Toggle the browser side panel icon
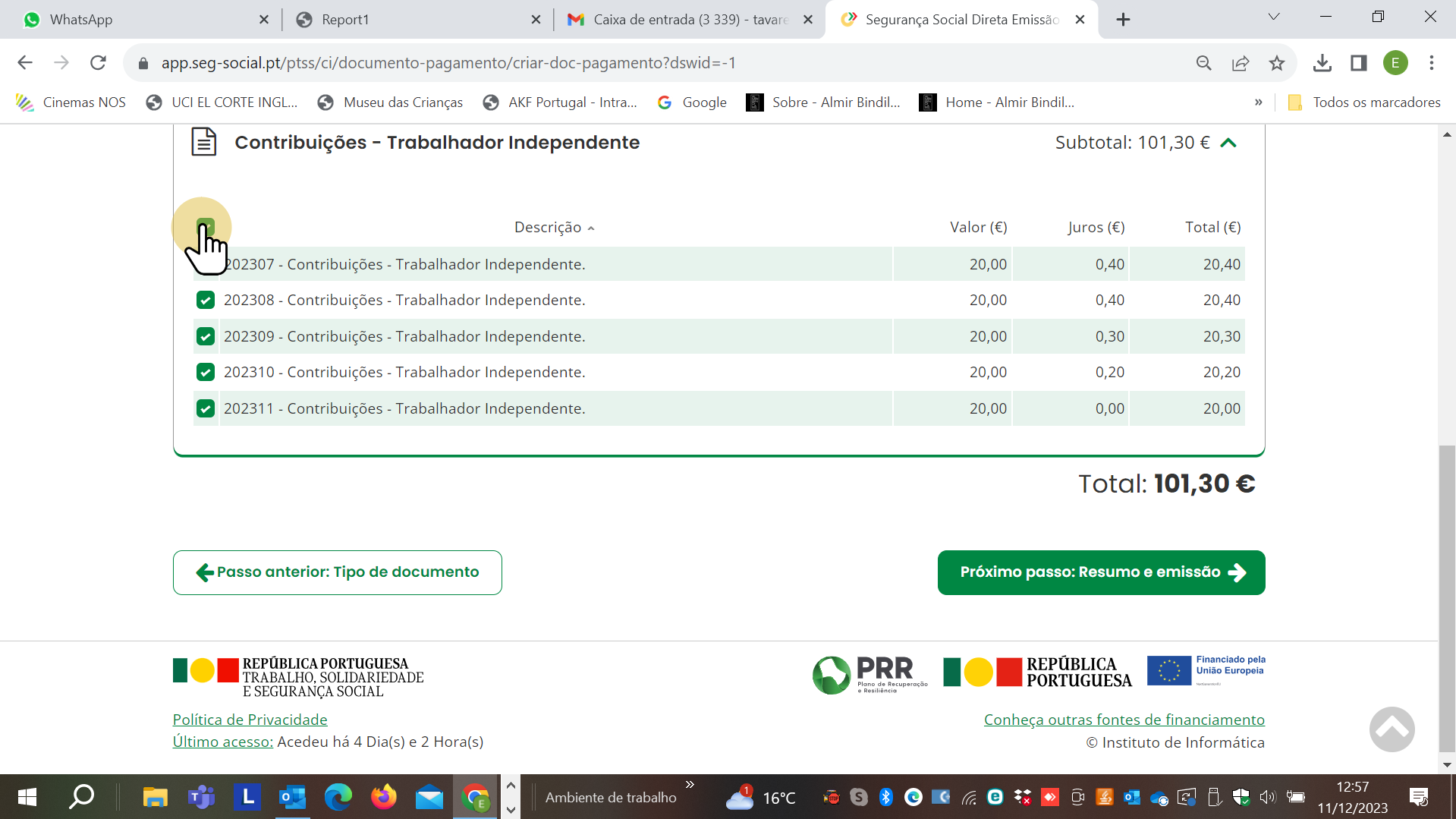Image resolution: width=1456 pixels, height=819 pixels. click(1359, 63)
